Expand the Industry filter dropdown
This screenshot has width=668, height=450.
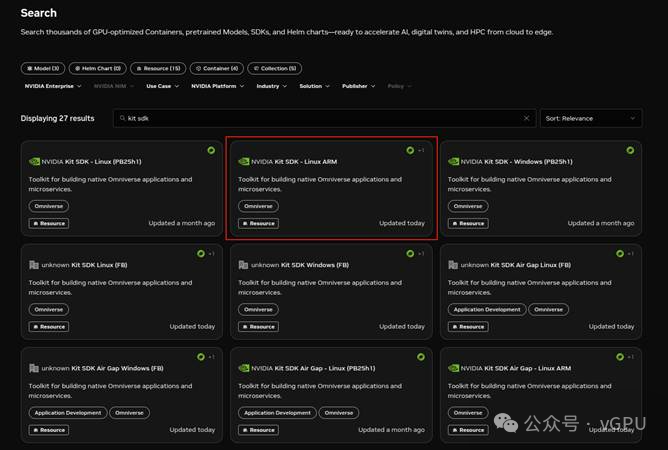[271, 86]
